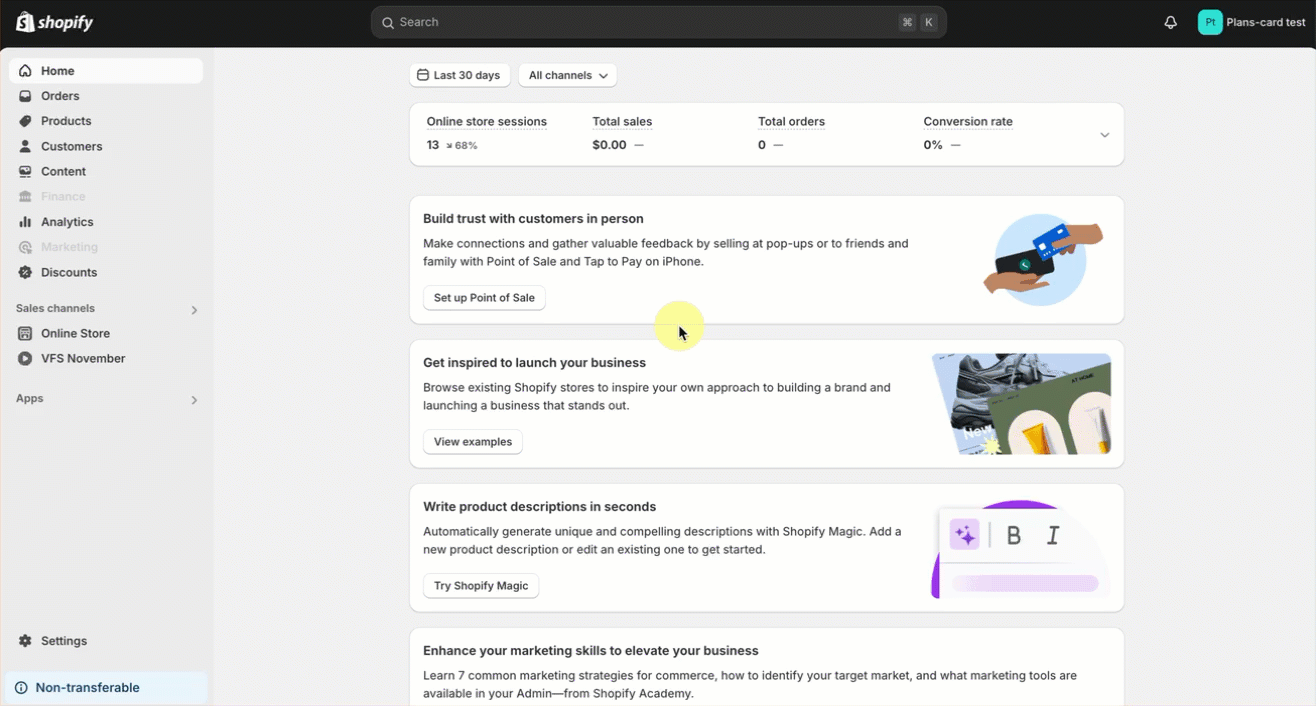Image resolution: width=1316 pixels, height=706 pixels.
Task: Click 'Enhance your marketing skills' heading
Action: [x=591, y=651]
